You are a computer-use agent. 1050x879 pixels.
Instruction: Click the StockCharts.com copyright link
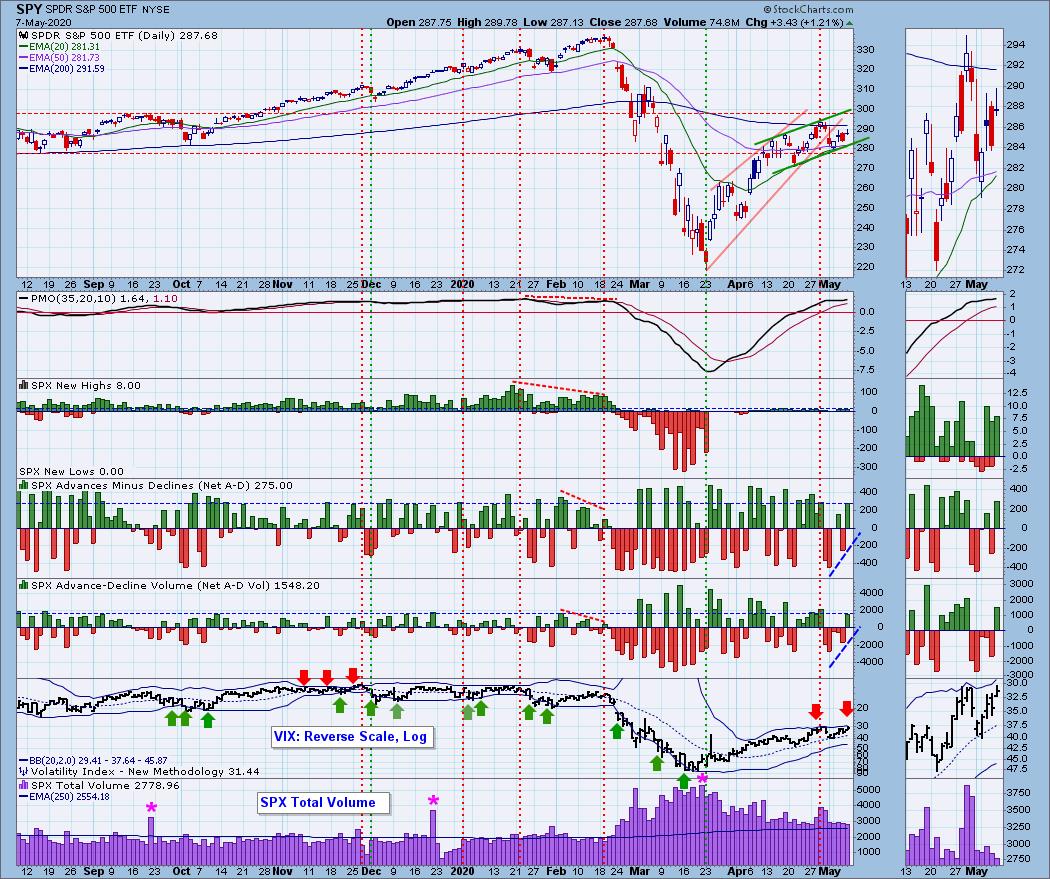[809, 9]
